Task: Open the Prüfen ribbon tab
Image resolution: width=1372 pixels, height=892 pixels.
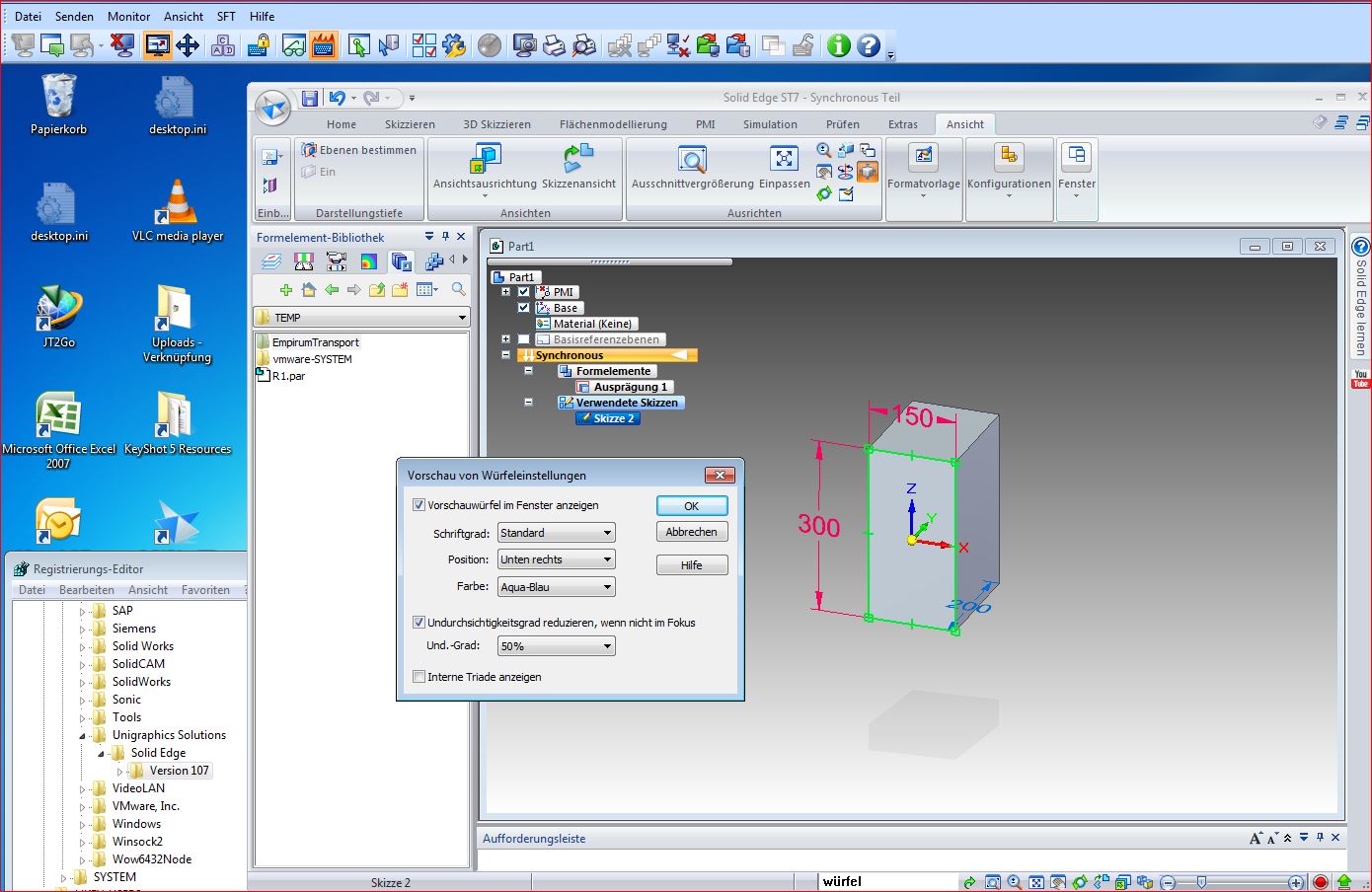Action: (843, 124)
